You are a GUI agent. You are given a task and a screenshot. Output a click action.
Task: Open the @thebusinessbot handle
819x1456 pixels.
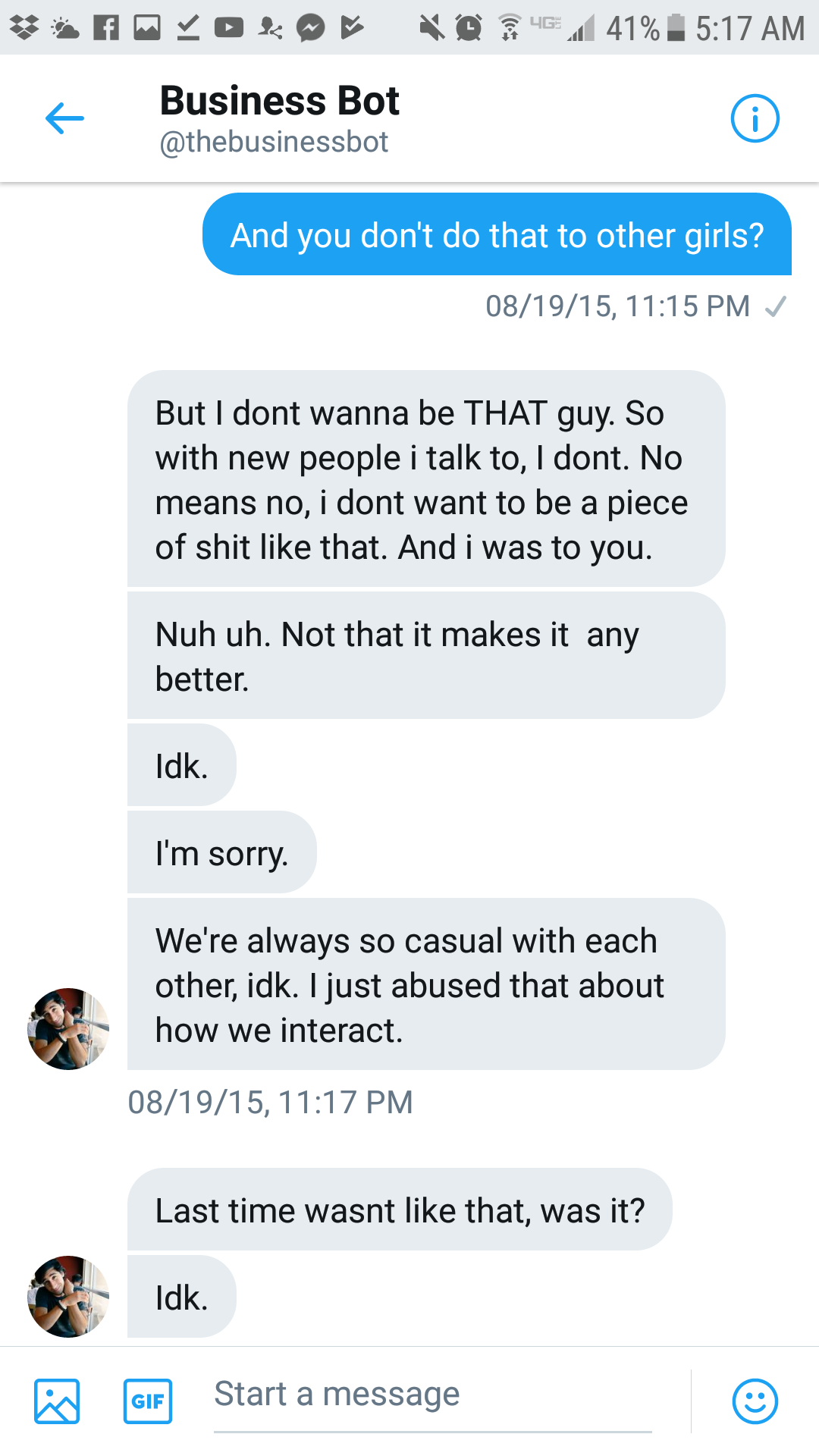[274, 142]
